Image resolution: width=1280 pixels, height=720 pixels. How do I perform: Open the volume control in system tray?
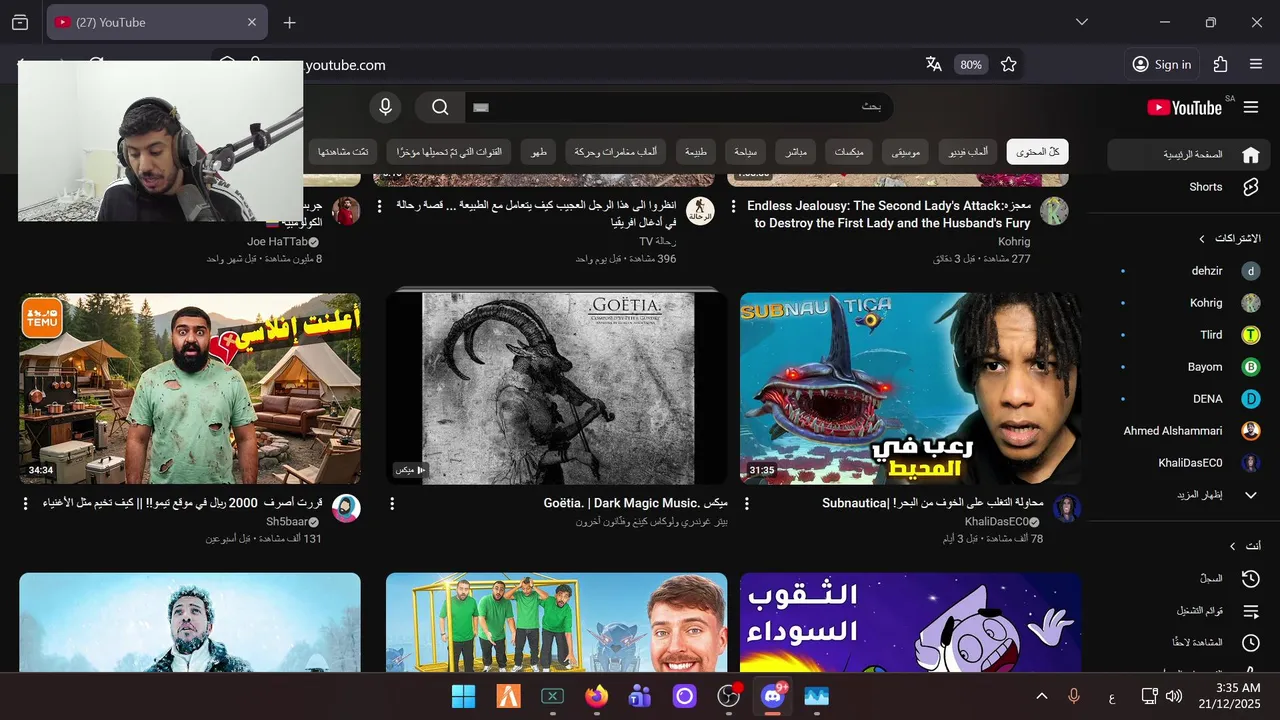pos(1174,696)
